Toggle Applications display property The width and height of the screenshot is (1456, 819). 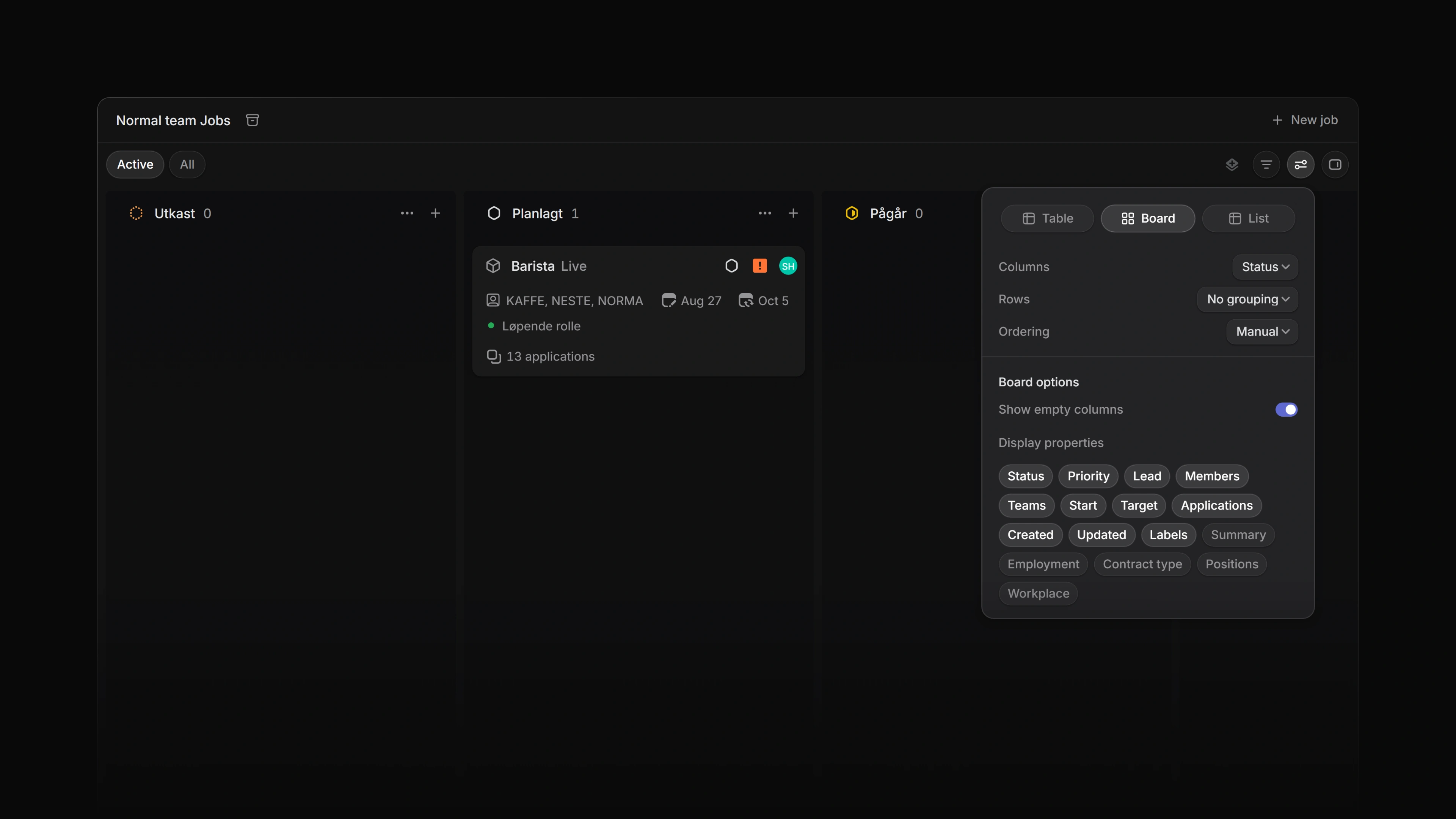[1216, 505]
